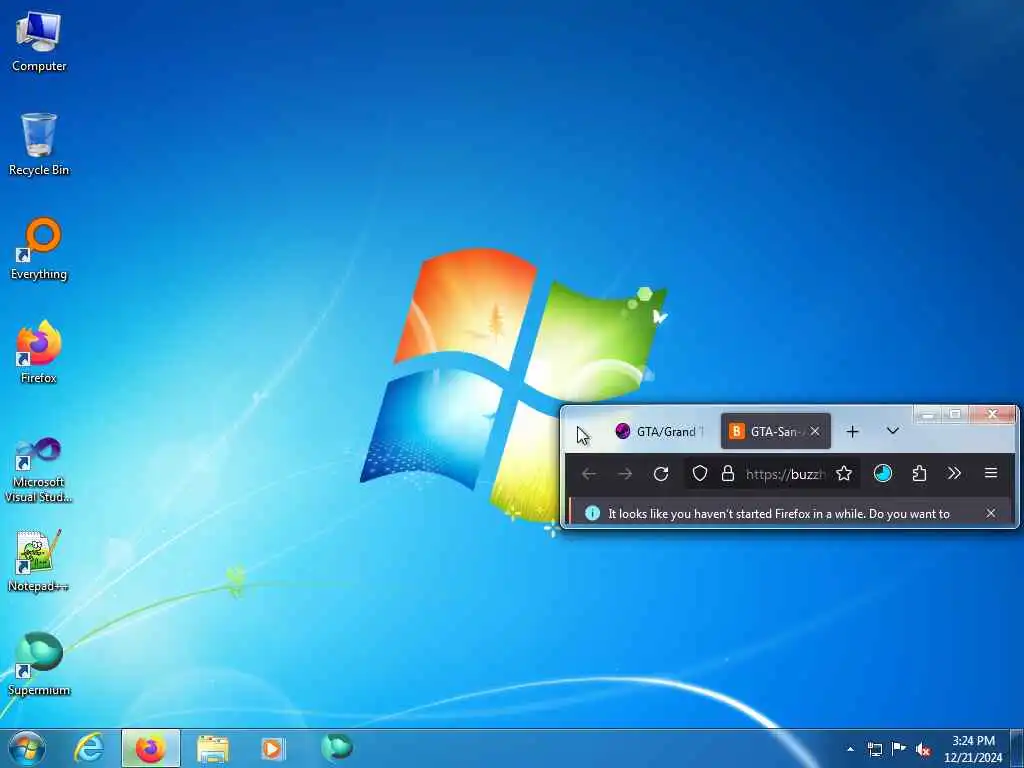Image resolution: width=1024 pixels, height=768 pixels.
Task: Open the Computer desktop icon
Action: [x=39, y=40]
